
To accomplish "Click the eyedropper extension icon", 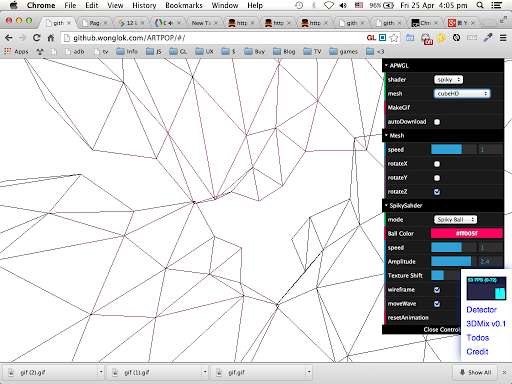I will point(488,38).
